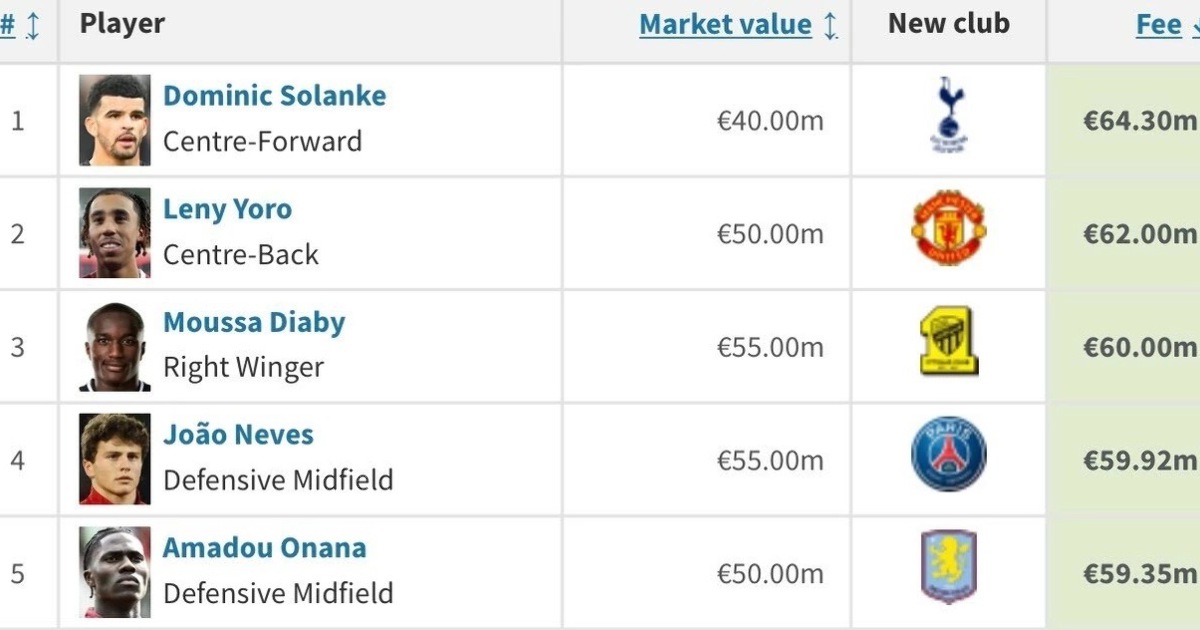Sort table by Fee column header

(x=1159, y=25)
